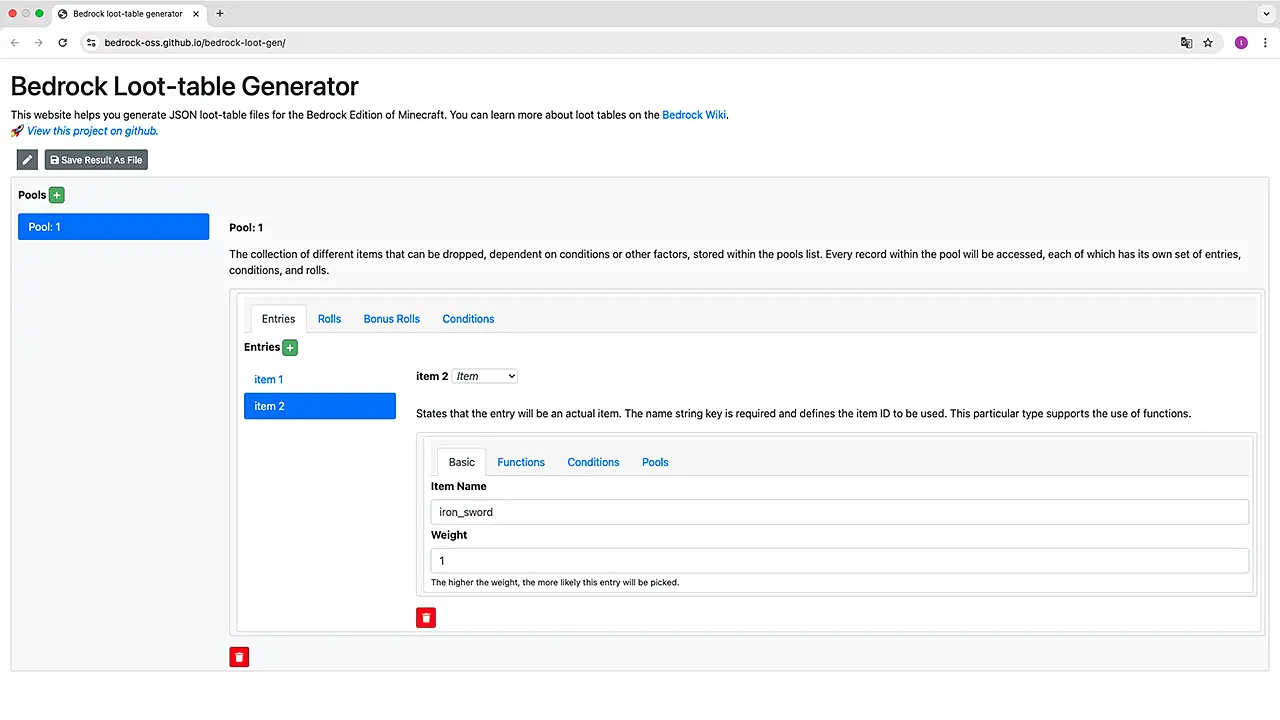1280x720 pixels.
Task: Add a new entry with green plus
Action: [x=290, y=347]
